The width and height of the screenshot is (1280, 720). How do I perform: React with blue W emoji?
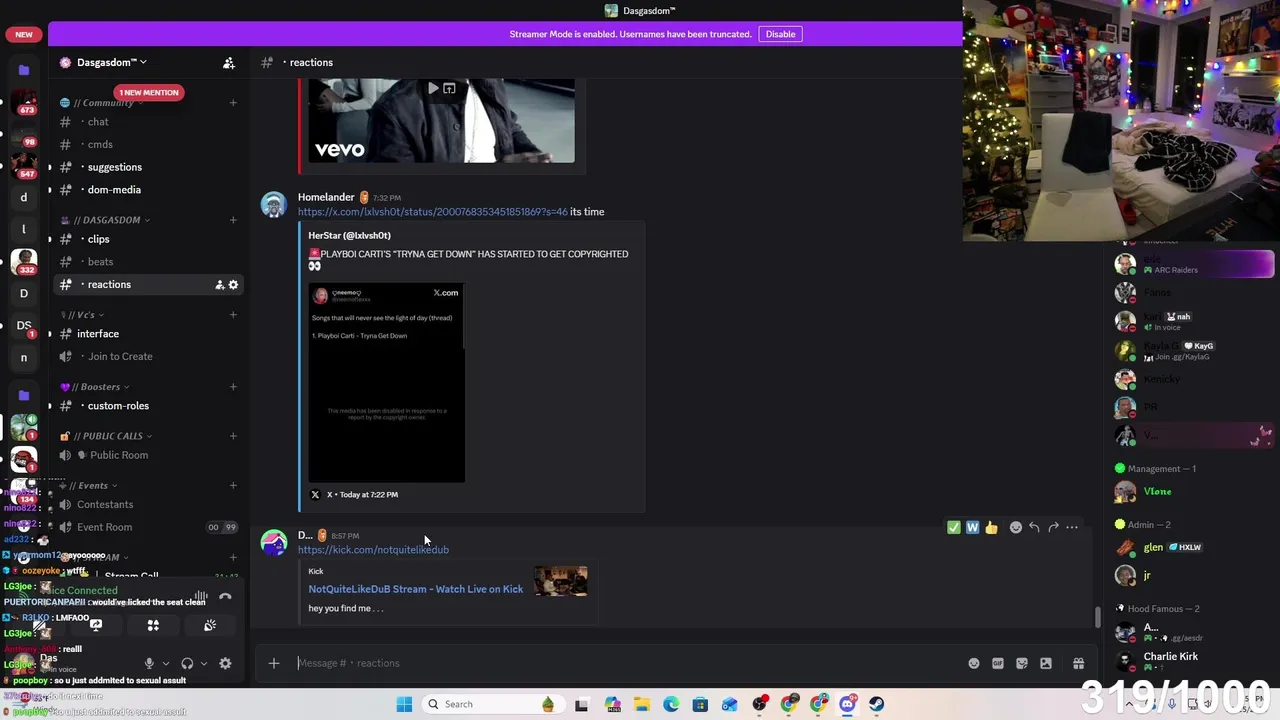[972, 527]
